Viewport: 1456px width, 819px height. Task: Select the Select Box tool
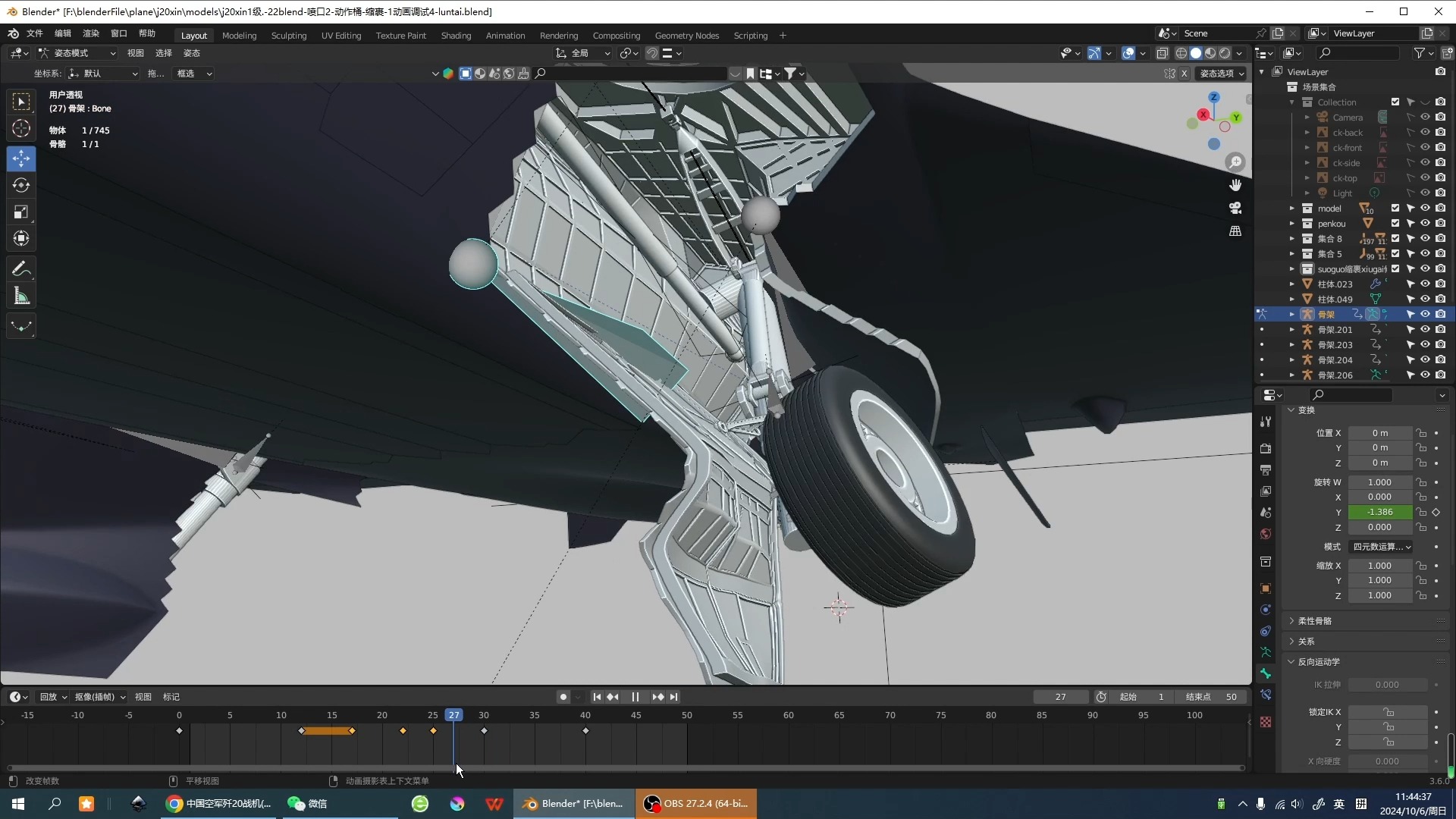[21, 102]
